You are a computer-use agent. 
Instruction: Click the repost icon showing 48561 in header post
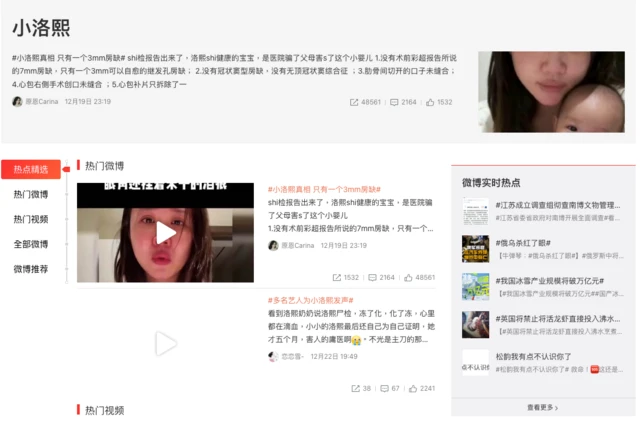coord(354,102)
